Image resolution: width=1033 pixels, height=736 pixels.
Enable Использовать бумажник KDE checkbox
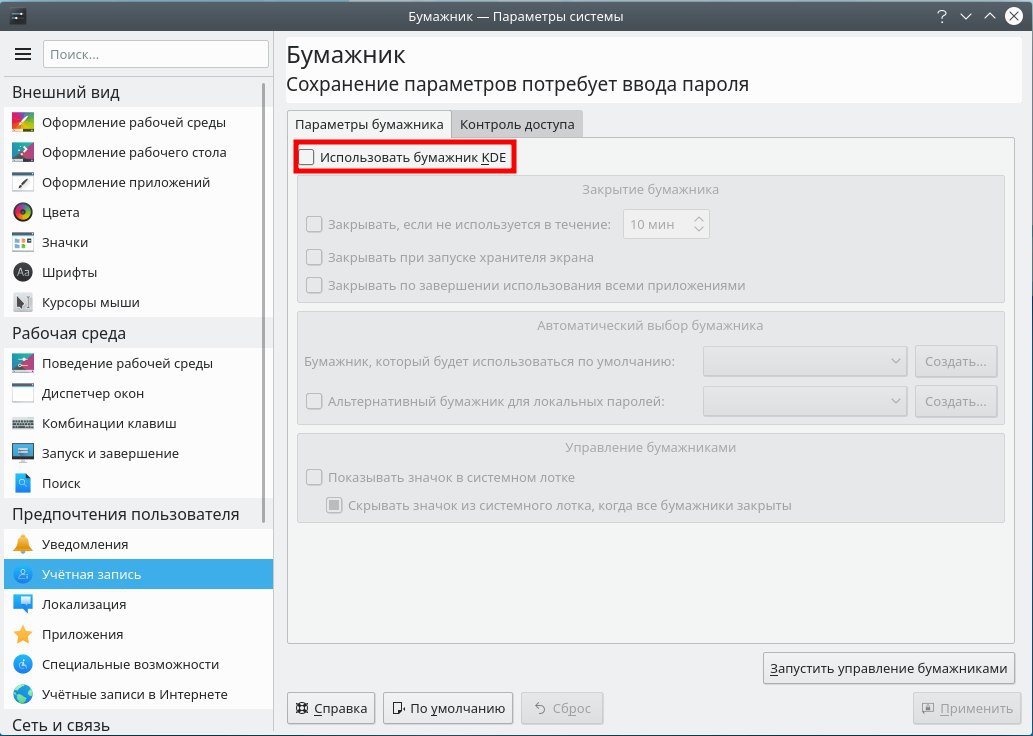[306, 157]
